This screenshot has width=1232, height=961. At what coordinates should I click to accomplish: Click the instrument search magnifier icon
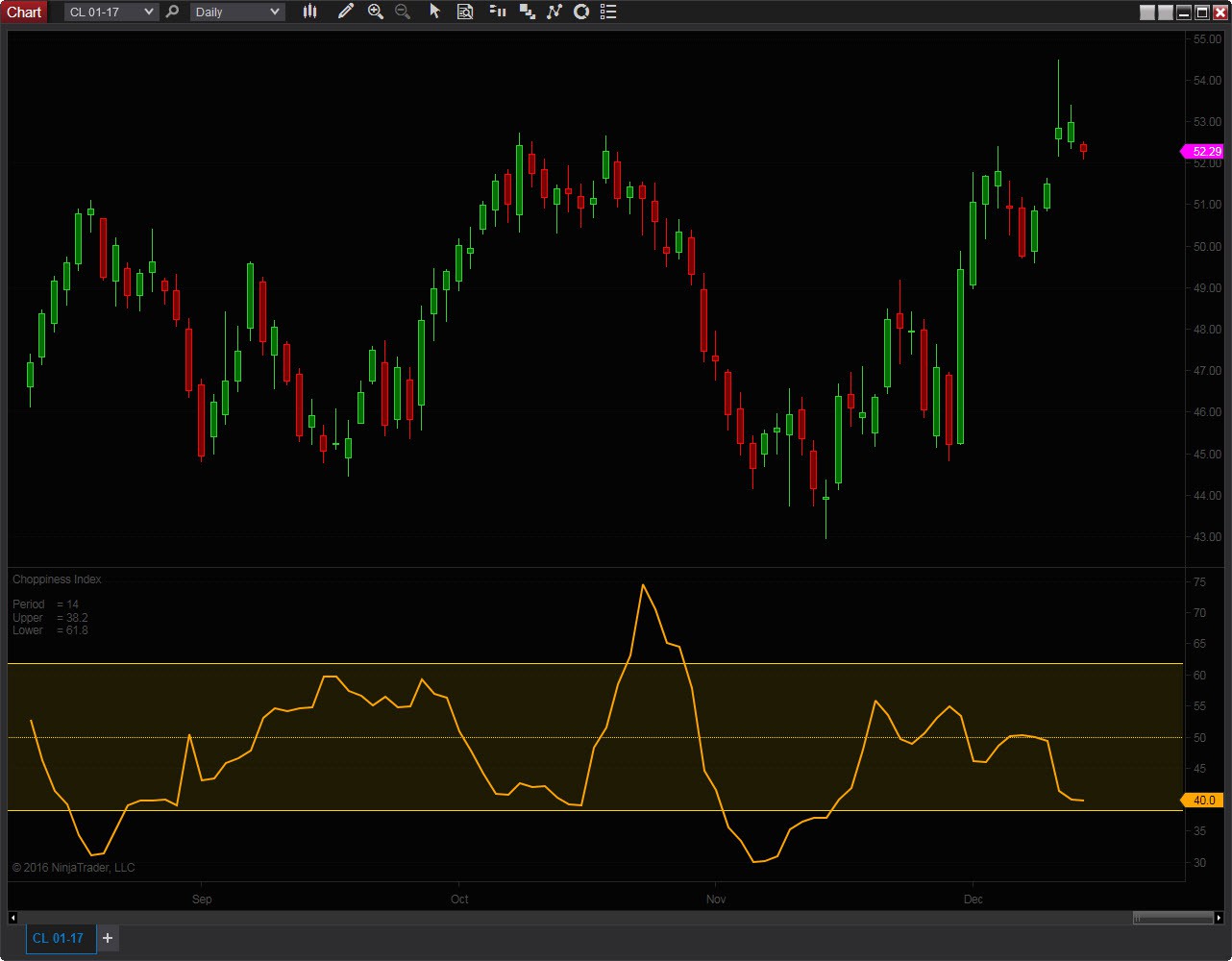pyautogui.click(x=172, y=12)
